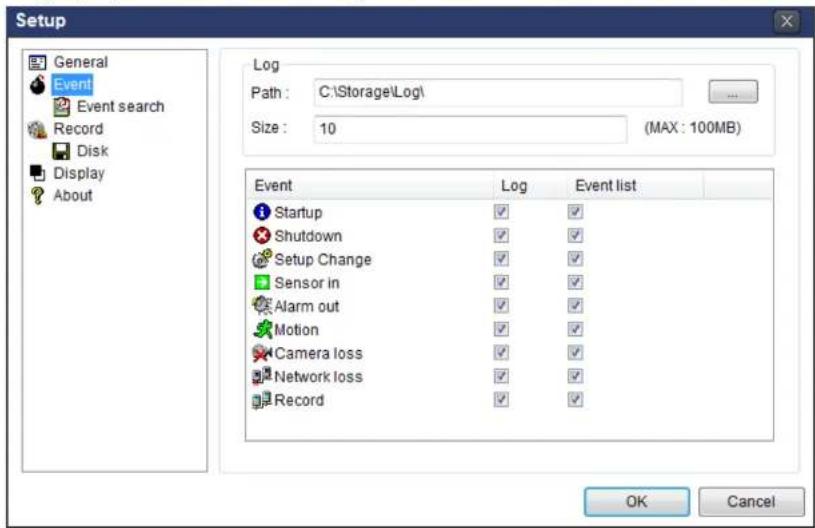Viewport: 815px width, 528px height.
Task: Click the General page icon in sidebar
Action: click(x=37, y=62)
